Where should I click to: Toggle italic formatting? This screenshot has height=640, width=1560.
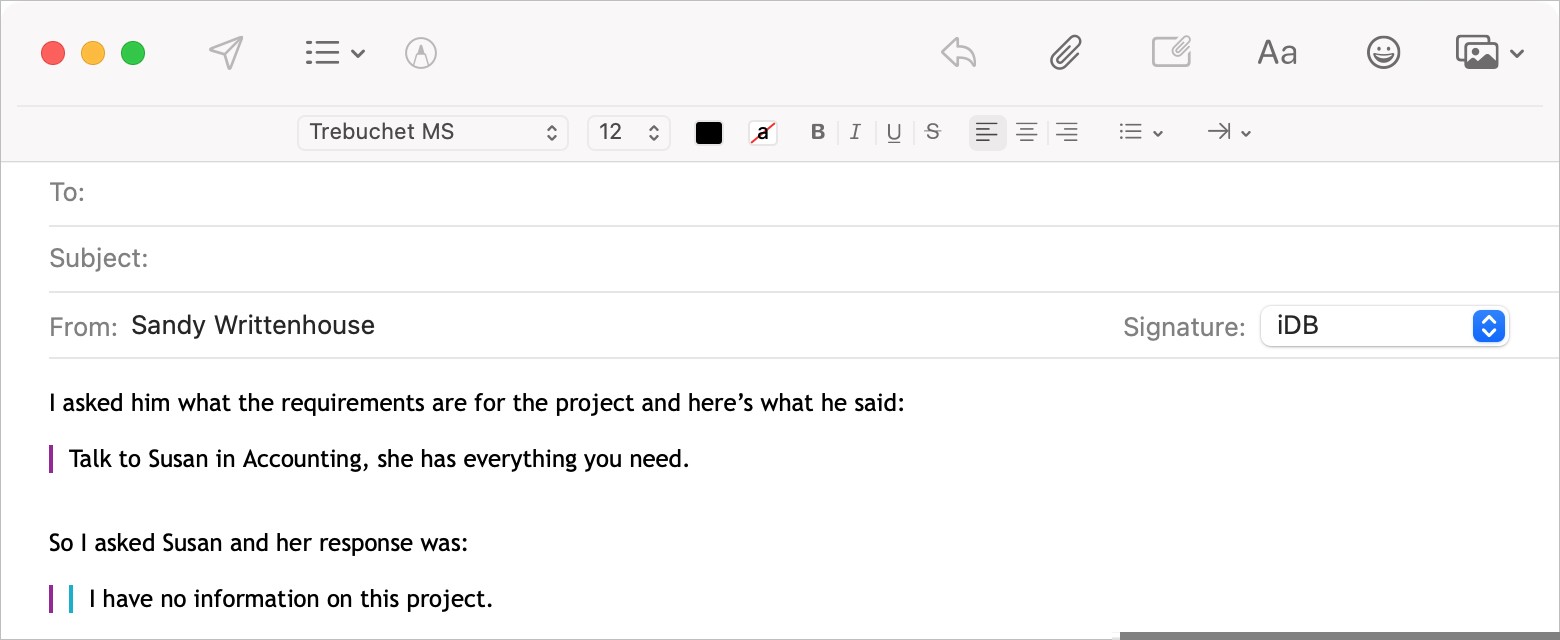point(855,132)
